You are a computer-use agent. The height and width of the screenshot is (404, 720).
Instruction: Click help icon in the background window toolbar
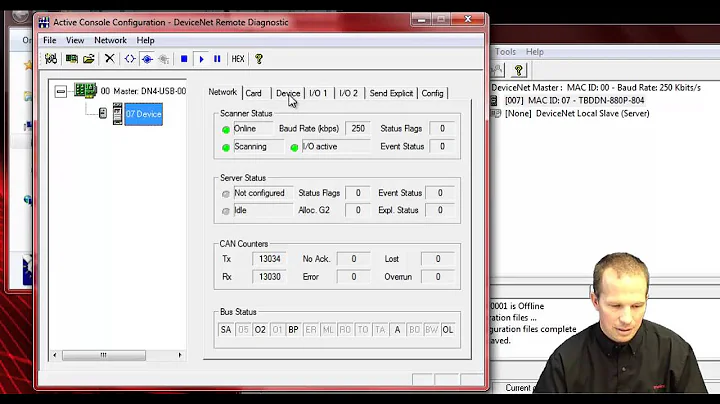pos(519,70)
